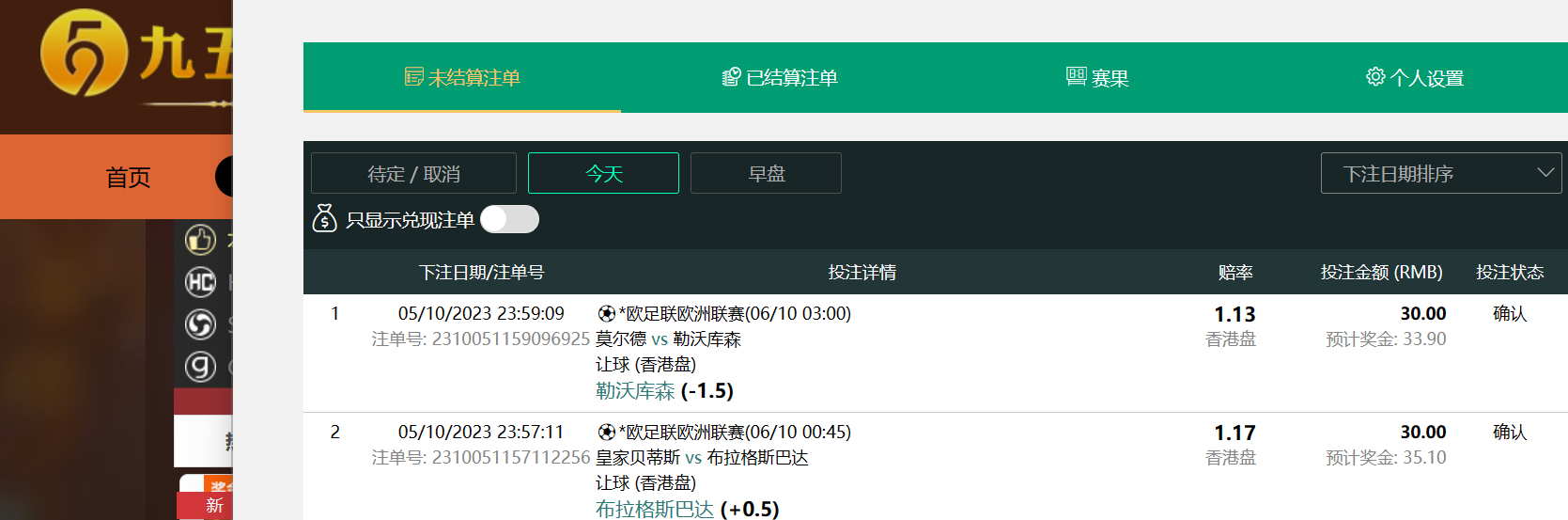Click the personal settings gear icon
1568x520 pixels.
click(x=1375, y=76)
